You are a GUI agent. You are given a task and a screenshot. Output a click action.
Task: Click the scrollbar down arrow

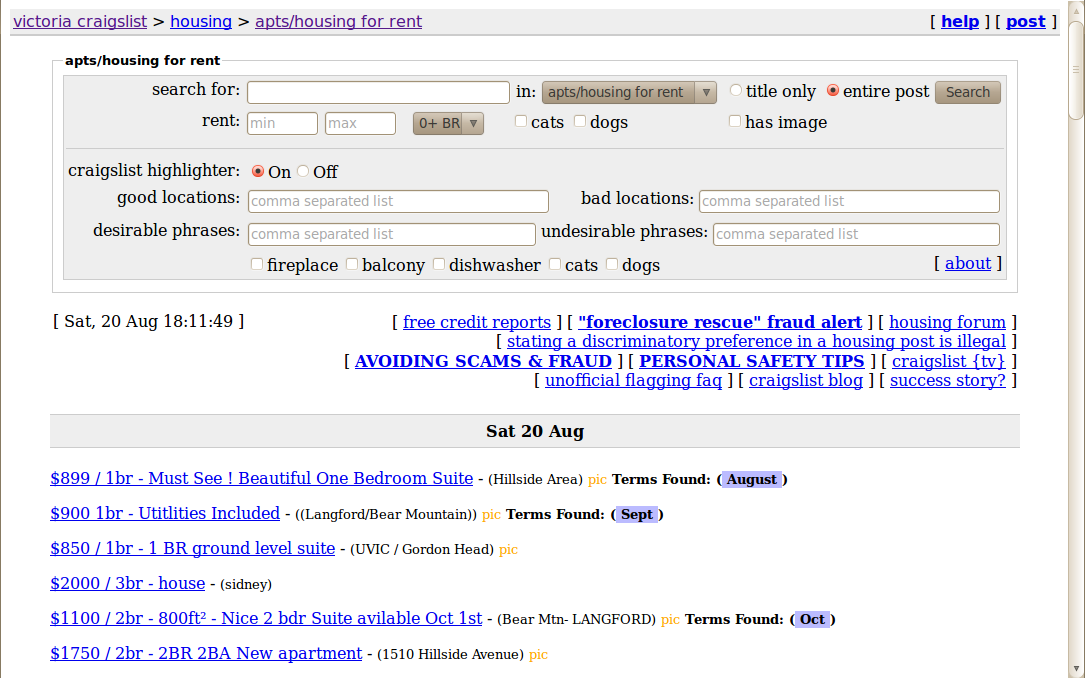1076,670
